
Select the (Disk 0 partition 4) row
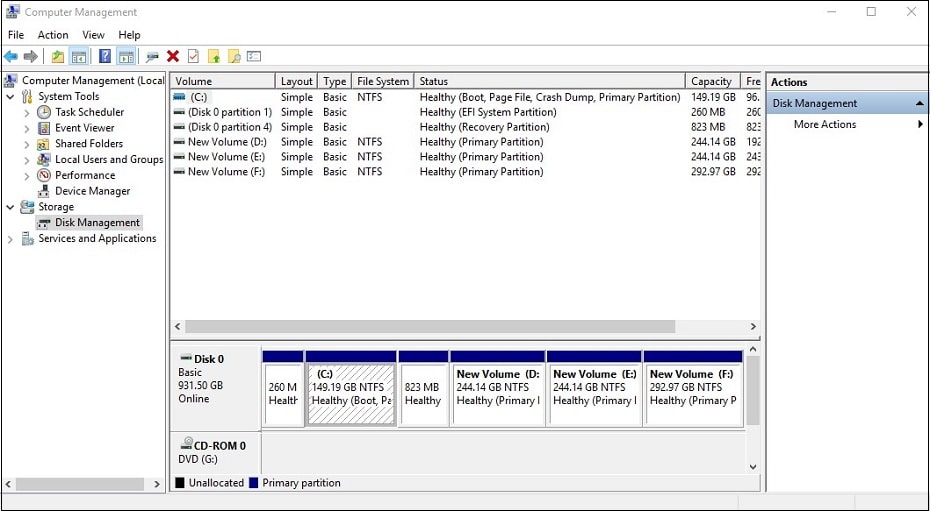[466, 127]
